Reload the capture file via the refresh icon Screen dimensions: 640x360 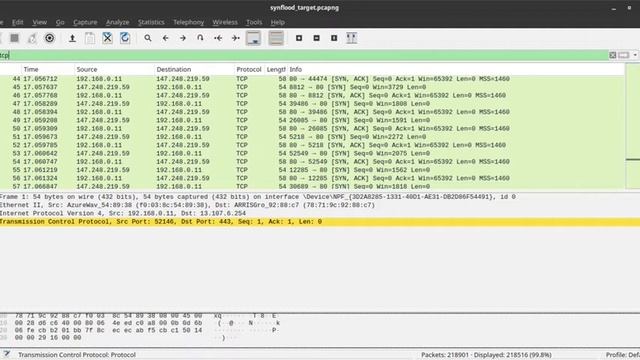(x=125, y=38)
